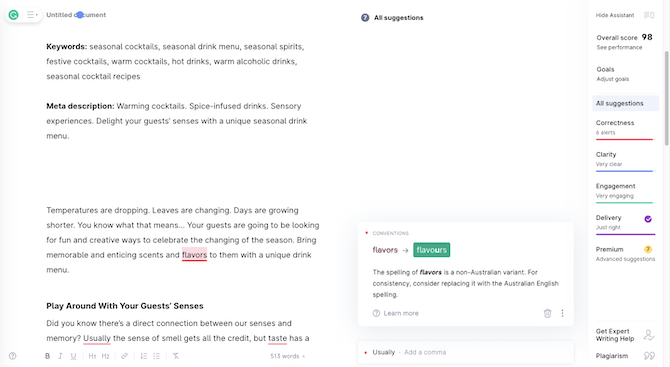Click the Premium advanced suggestions badge
Viewport: 670px width, 367px height.
[x=648, y=249]
